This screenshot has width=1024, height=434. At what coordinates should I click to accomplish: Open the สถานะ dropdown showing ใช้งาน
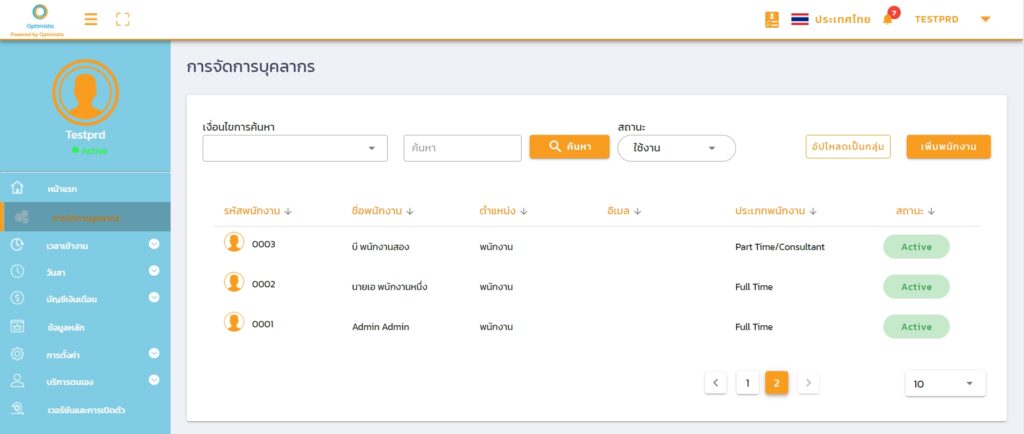676,148
